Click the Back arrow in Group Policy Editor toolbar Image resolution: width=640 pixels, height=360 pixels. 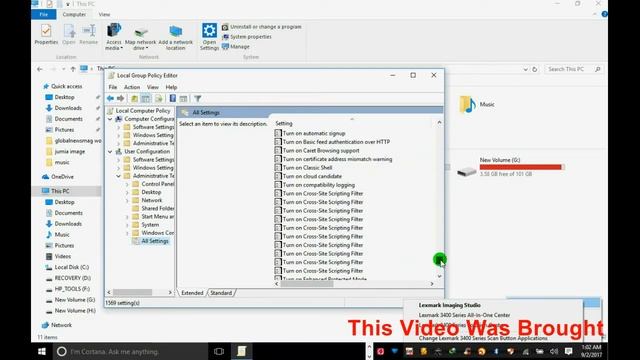tap(110, 98)
